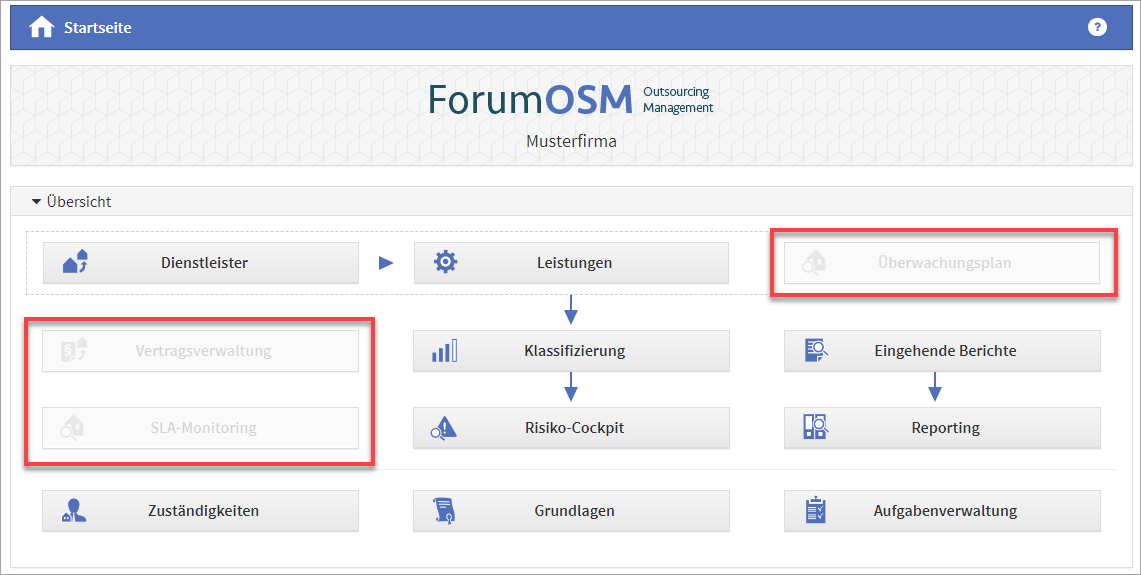Click the disabled Vertragsverwaltung button
Screen dimensions: 1141x575
pyautogui.click(x=203, y=351)
